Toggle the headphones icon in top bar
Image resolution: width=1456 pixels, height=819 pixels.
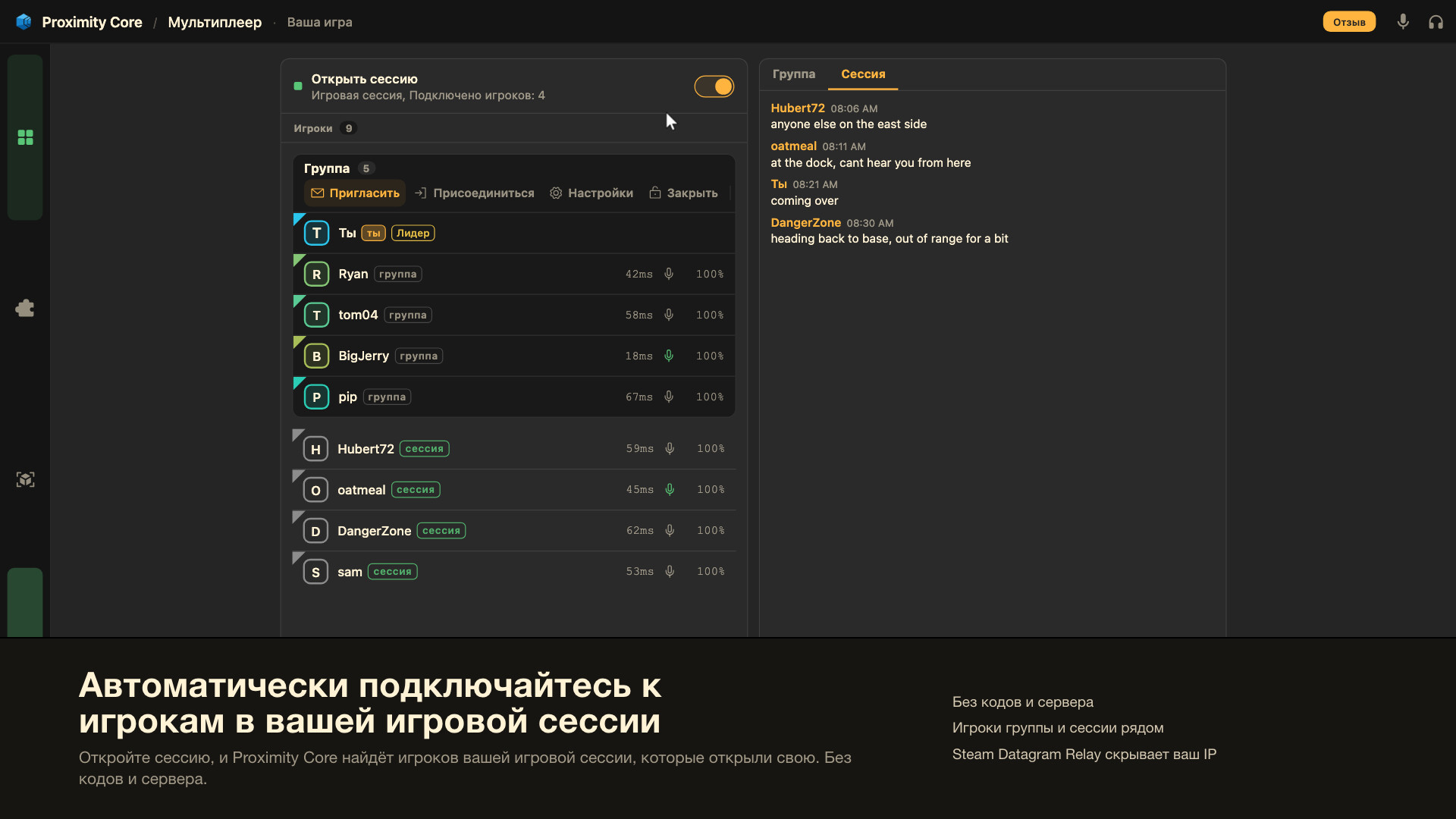pos(1436,22)
